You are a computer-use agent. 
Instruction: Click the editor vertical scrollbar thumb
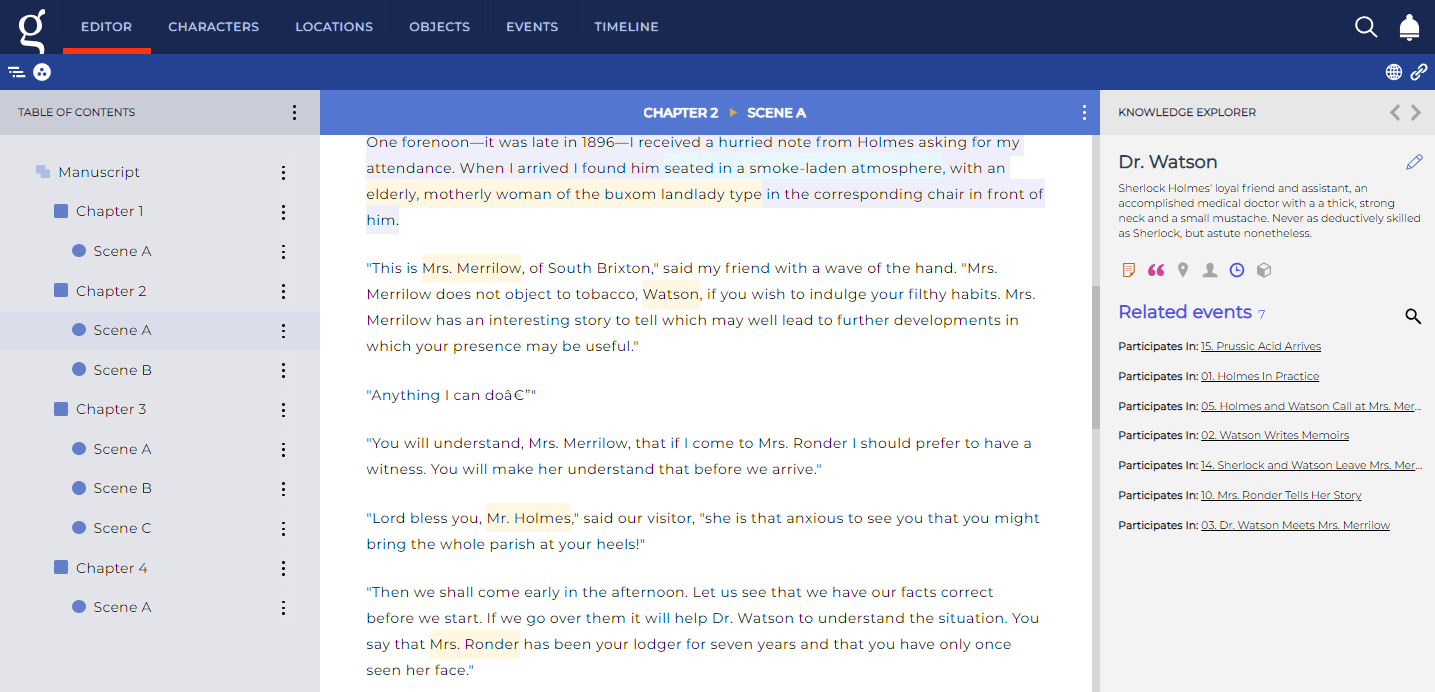[1095, 356]
